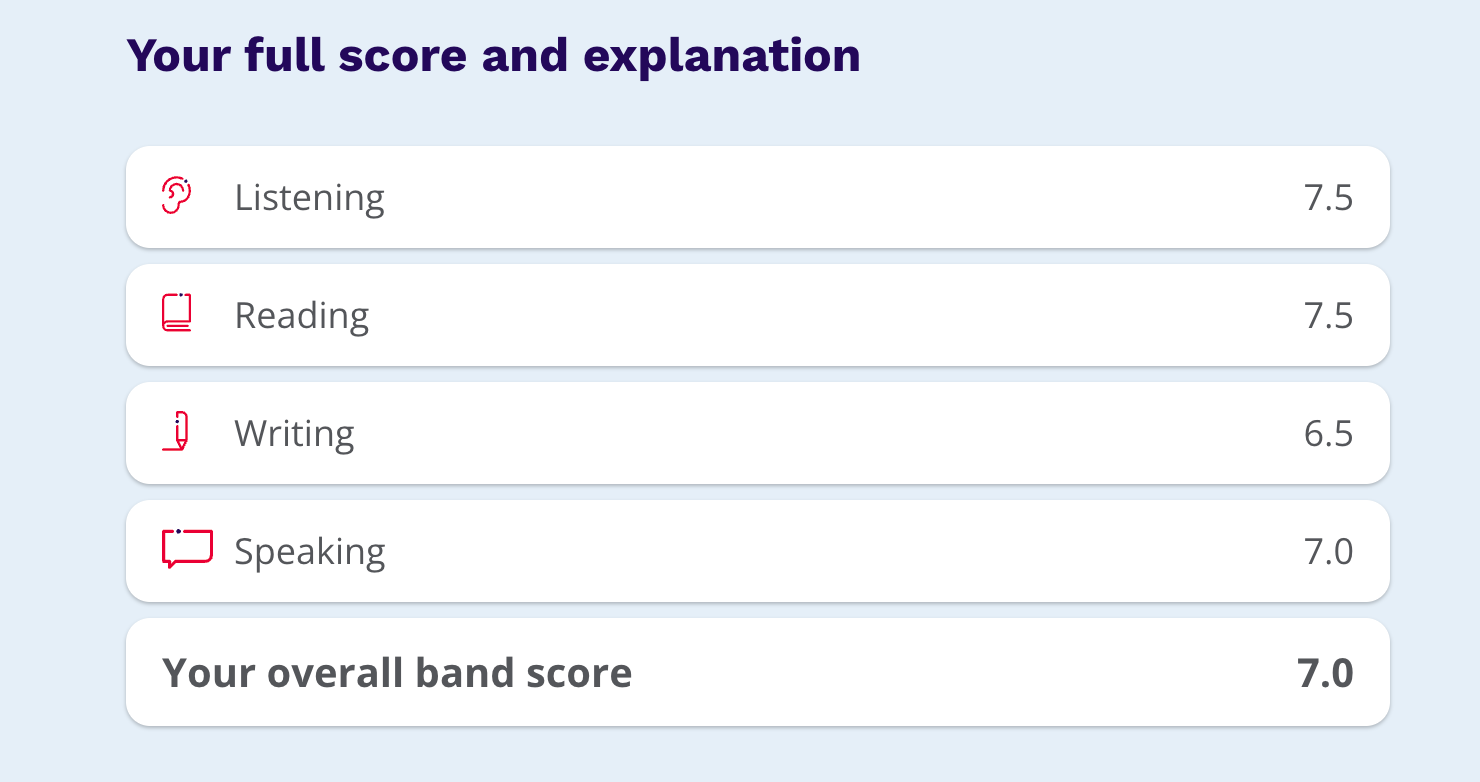This screenshot has height=782, width=1480.
Task: Select the Writing label text
Action: (x=294, y=434)
